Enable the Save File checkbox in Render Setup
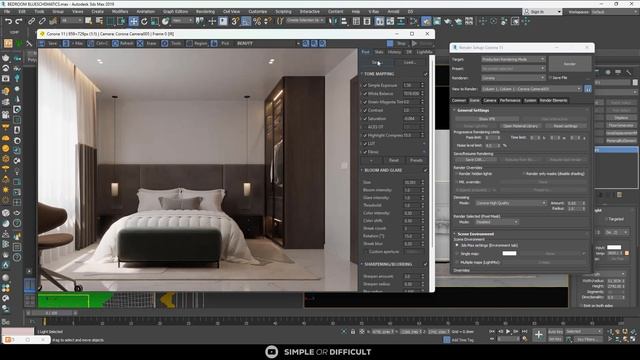The height and width of the screenshot is (360, 640). click(x=550, y=78)
